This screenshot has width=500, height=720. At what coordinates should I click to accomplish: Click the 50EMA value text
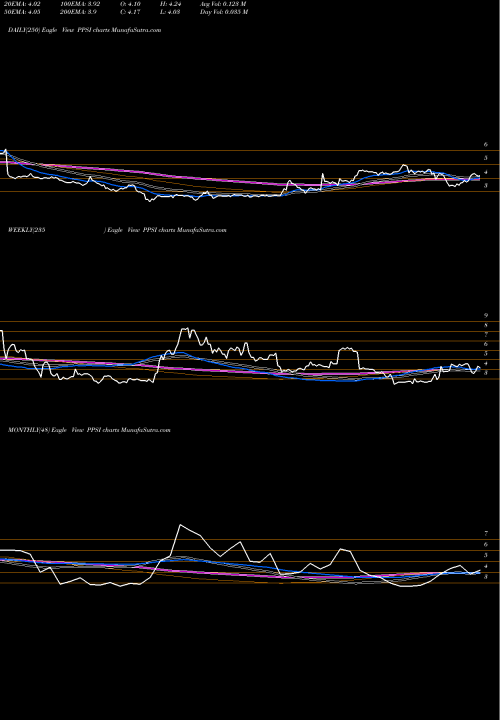pos(22,12)
